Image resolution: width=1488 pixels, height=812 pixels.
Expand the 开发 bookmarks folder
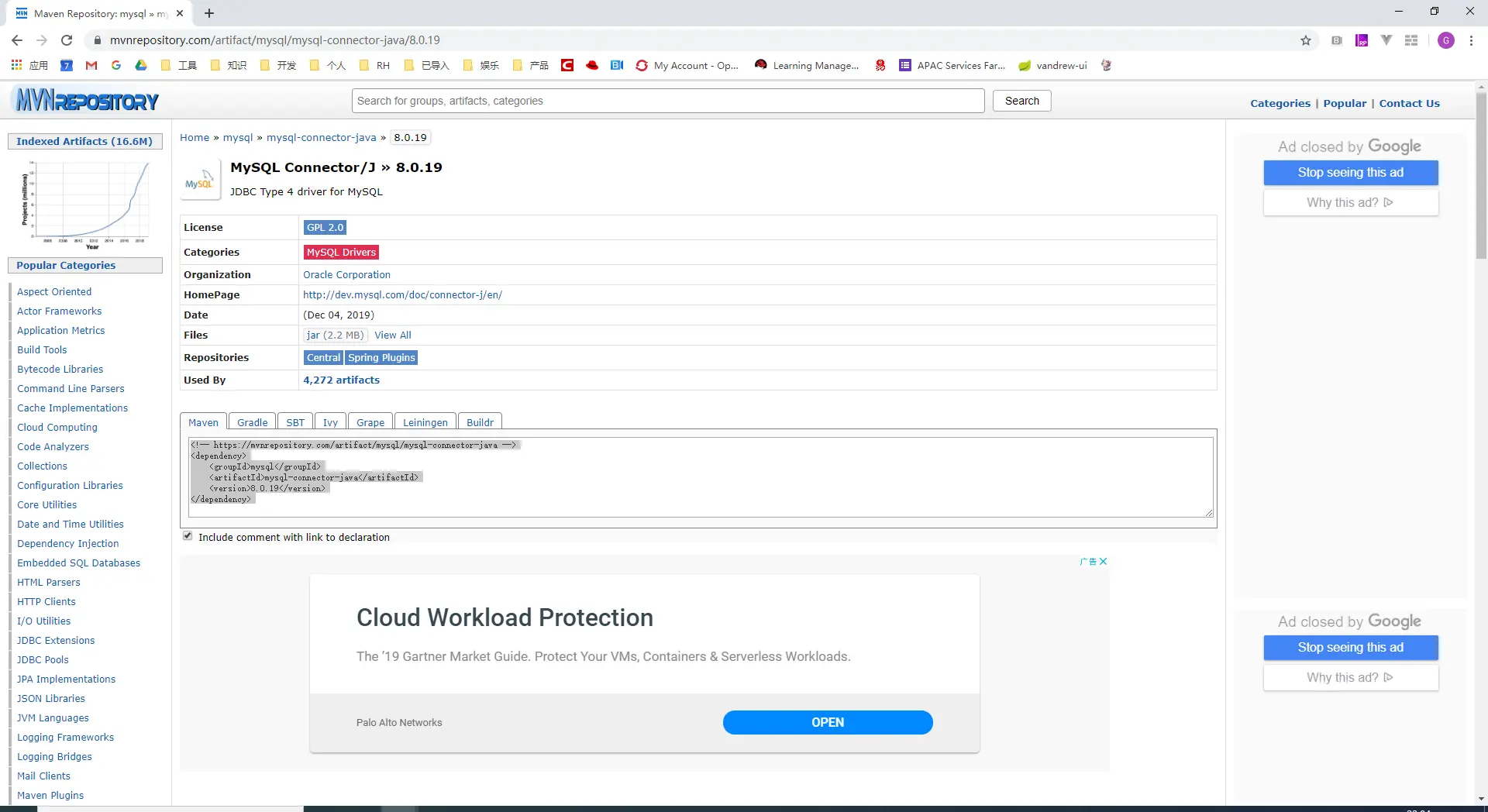[277, 65]
